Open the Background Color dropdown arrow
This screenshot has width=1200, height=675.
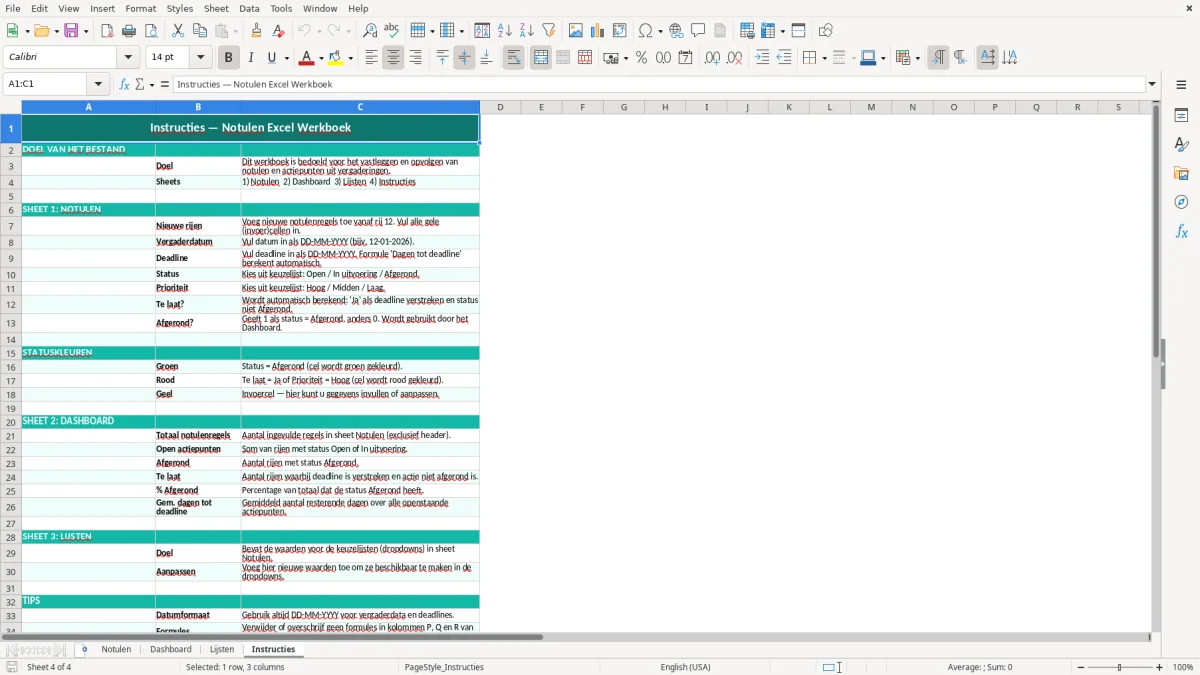[351, 58]
